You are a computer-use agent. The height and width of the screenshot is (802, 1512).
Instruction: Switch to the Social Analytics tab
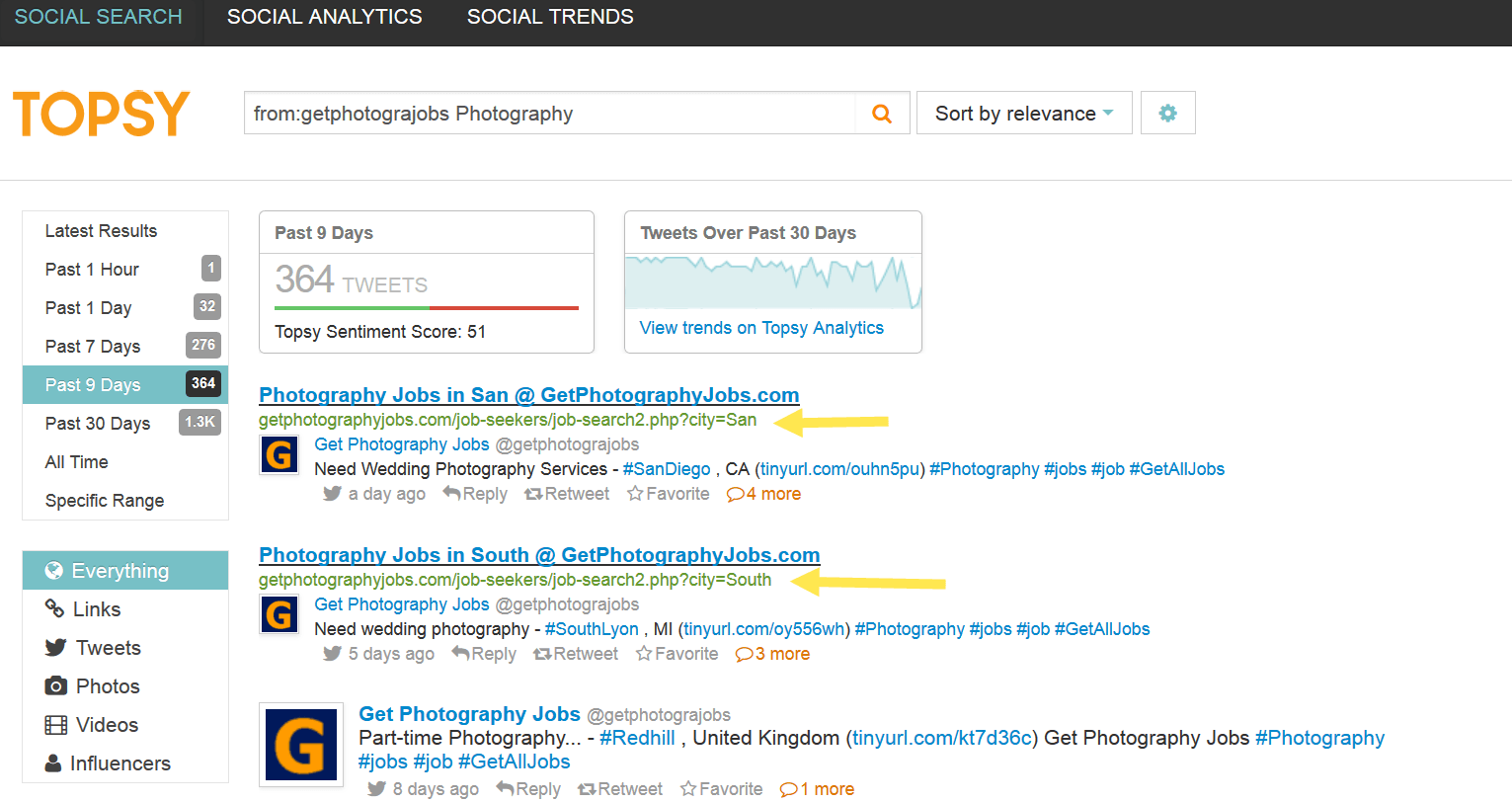click(324, 17)
